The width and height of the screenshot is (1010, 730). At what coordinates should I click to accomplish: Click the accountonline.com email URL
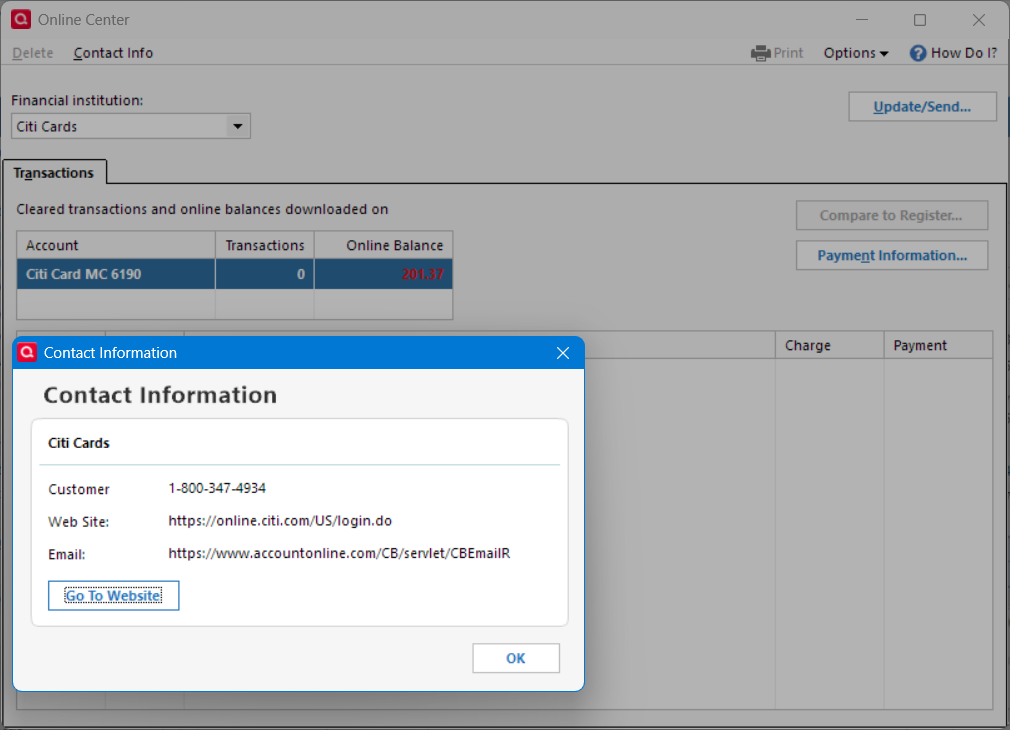339,553
